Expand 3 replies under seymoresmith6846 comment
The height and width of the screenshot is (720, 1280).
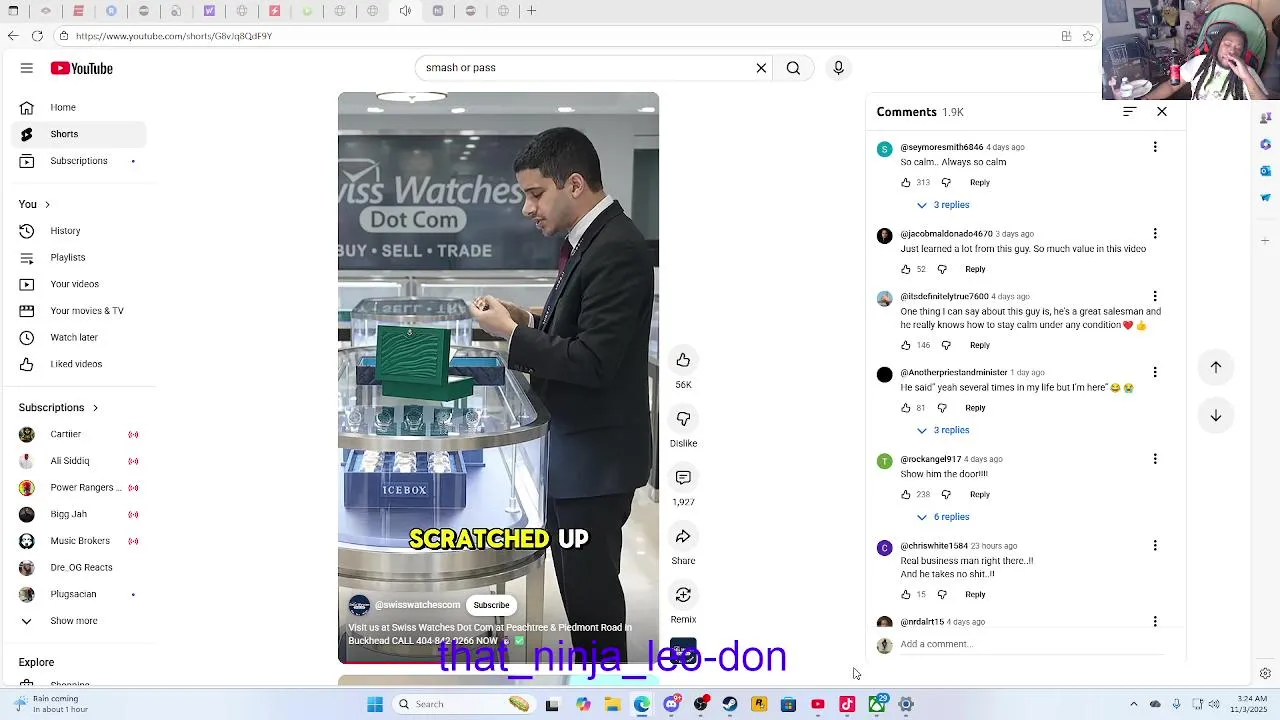click(943, 205)
